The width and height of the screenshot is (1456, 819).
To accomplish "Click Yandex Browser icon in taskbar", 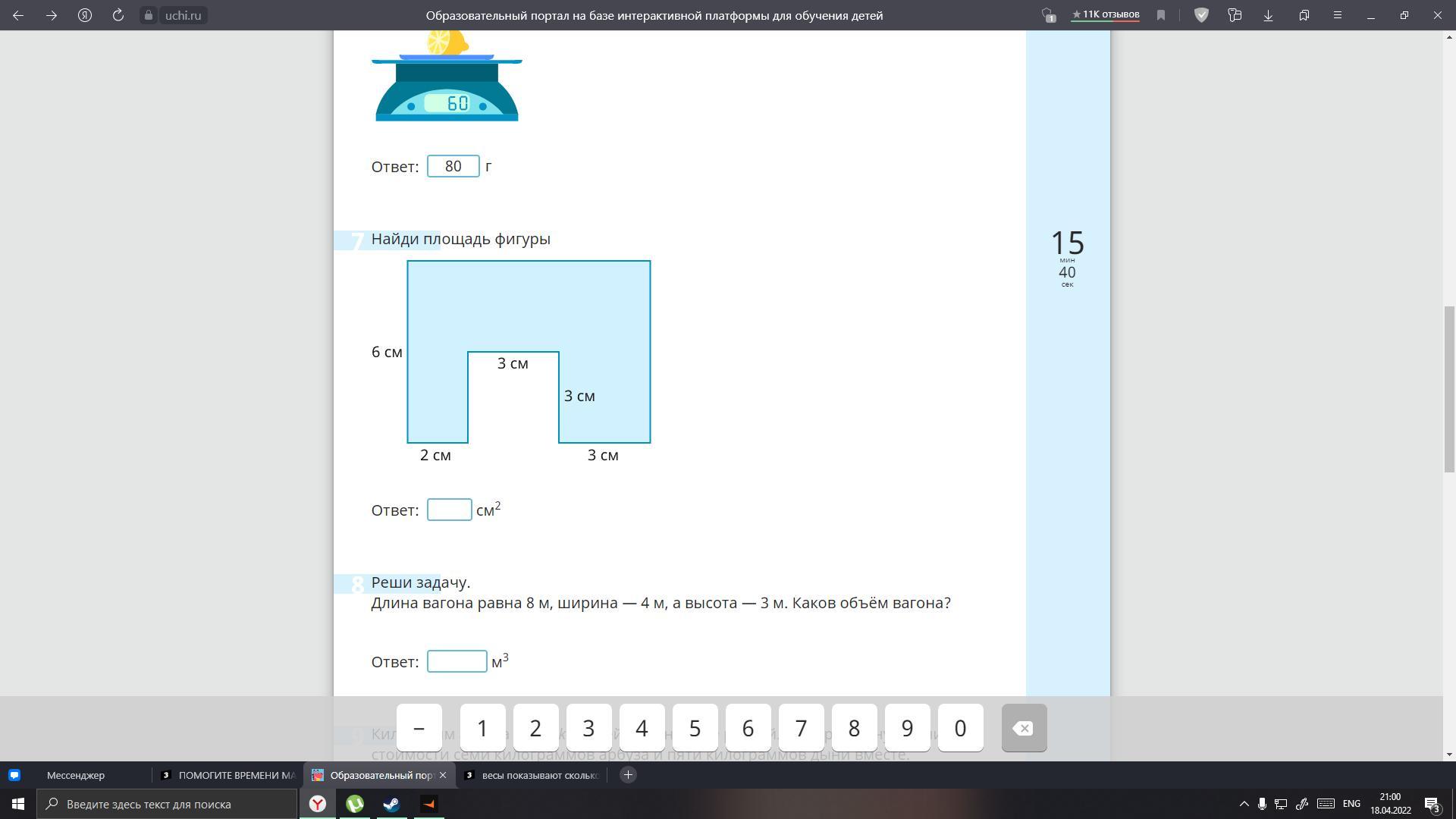I will tap(318, 804).
